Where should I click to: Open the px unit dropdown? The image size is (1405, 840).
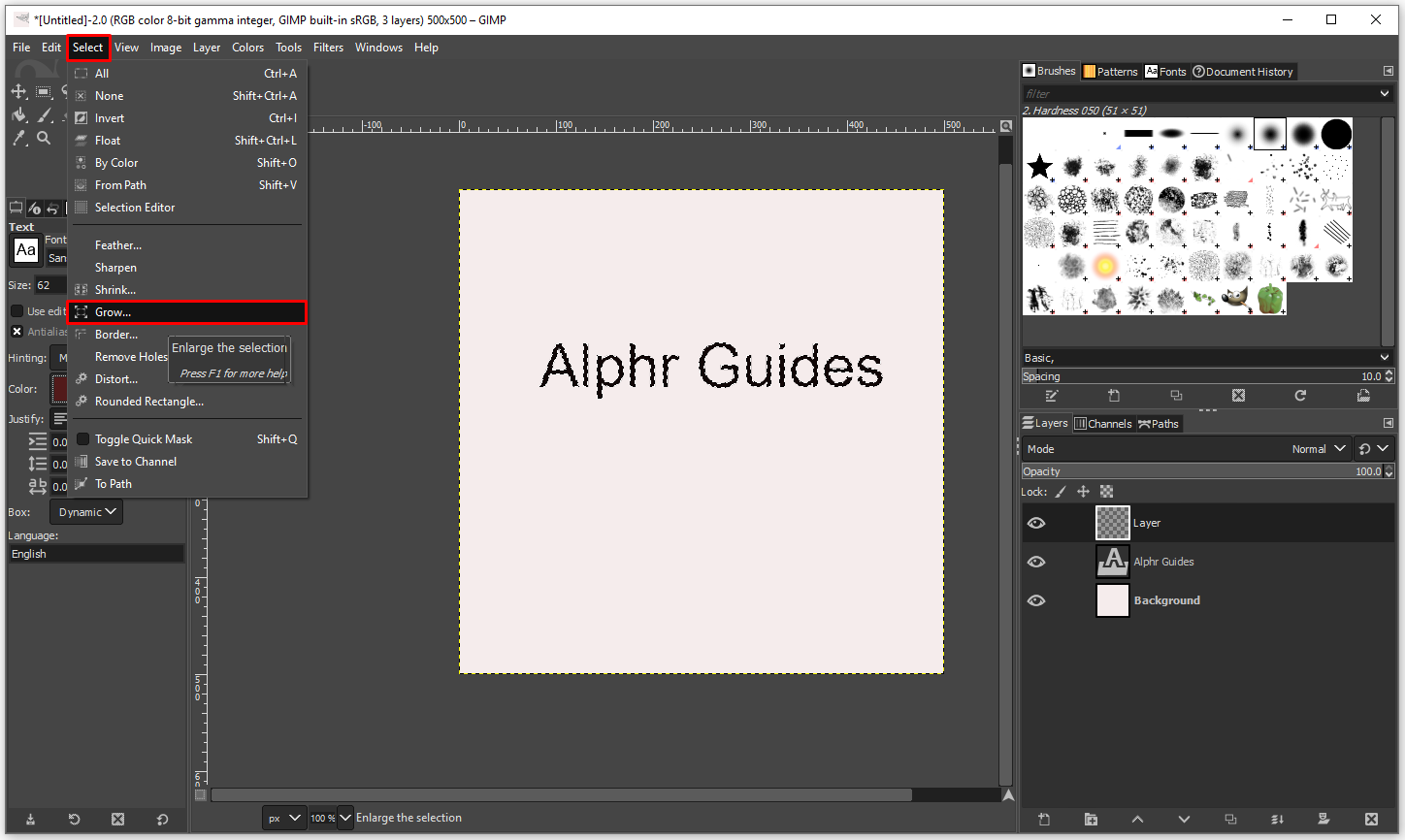pos(283,818)
